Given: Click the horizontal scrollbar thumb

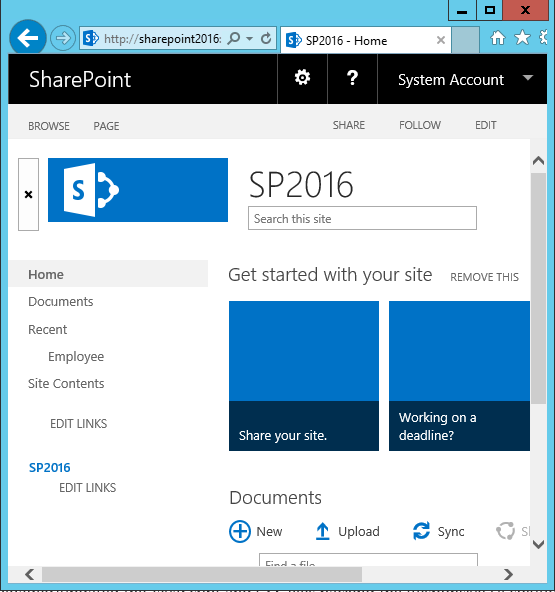Looking at the screenshot, I should pyautogui.click(x=202, y=574).
